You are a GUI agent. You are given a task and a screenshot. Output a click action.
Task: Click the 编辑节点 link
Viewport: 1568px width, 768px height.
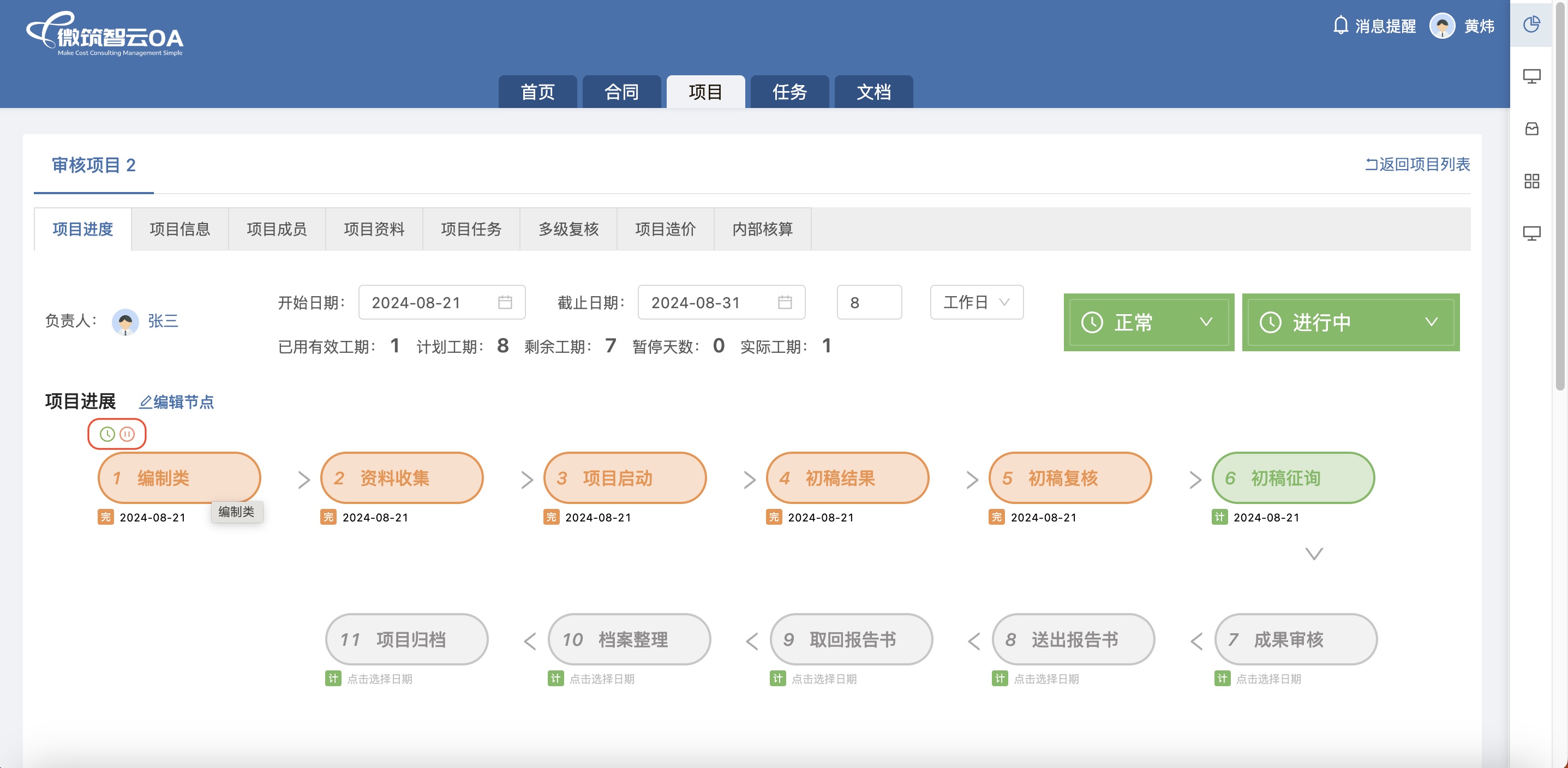pos(177,402)
